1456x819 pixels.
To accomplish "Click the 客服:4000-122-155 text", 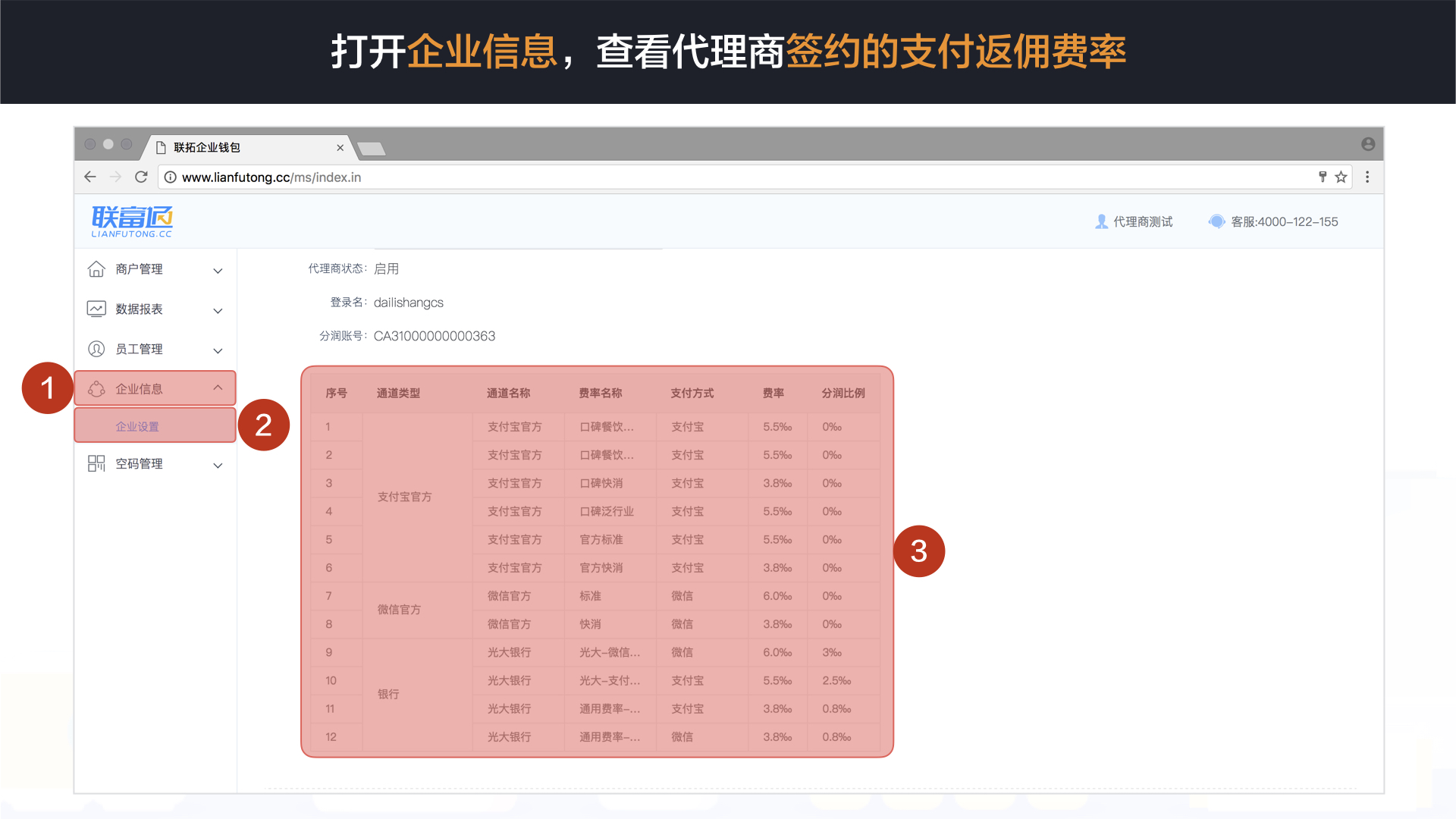I will coord(1284,221).
